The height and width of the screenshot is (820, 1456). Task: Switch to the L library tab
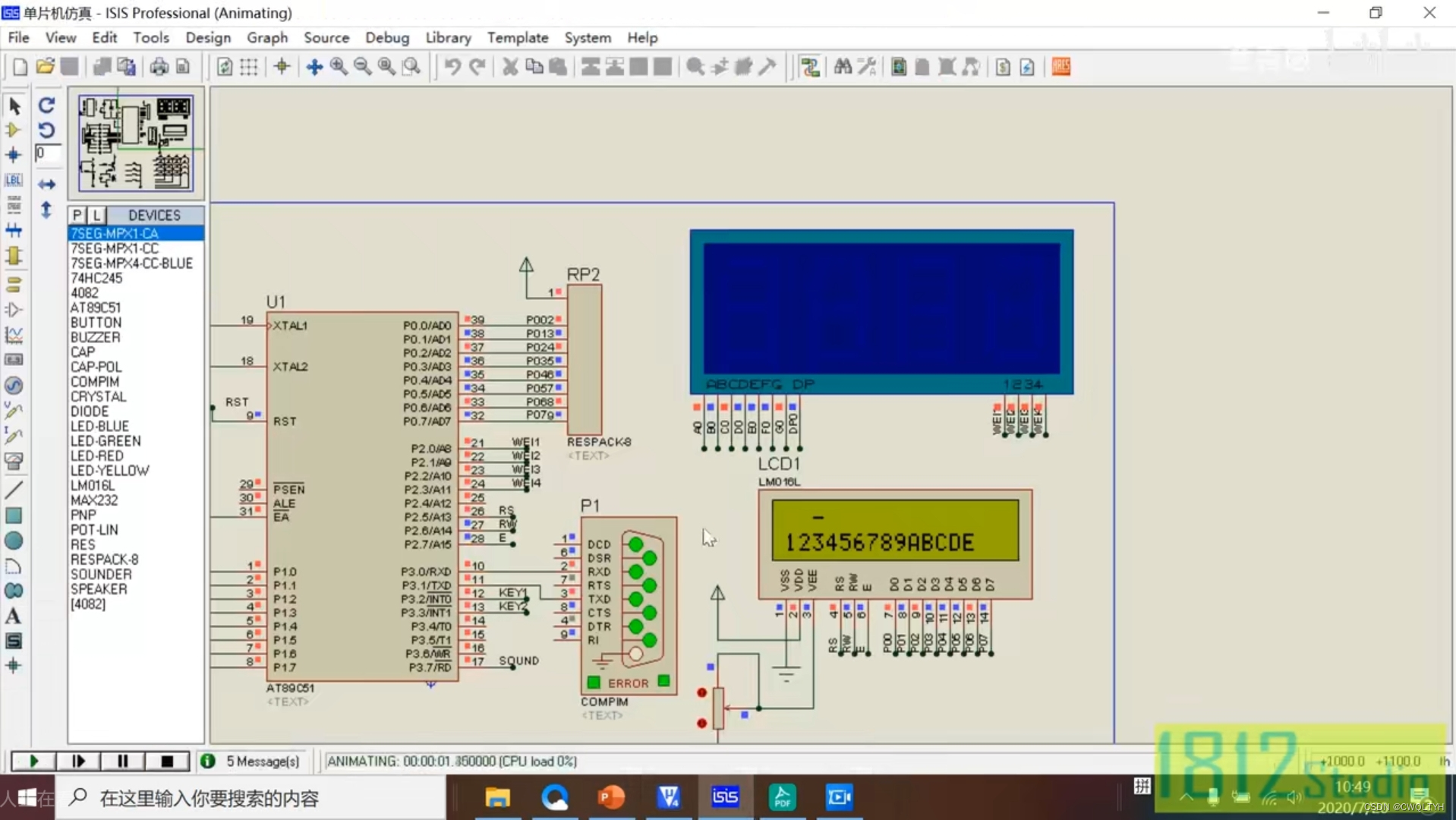point(96,215)
